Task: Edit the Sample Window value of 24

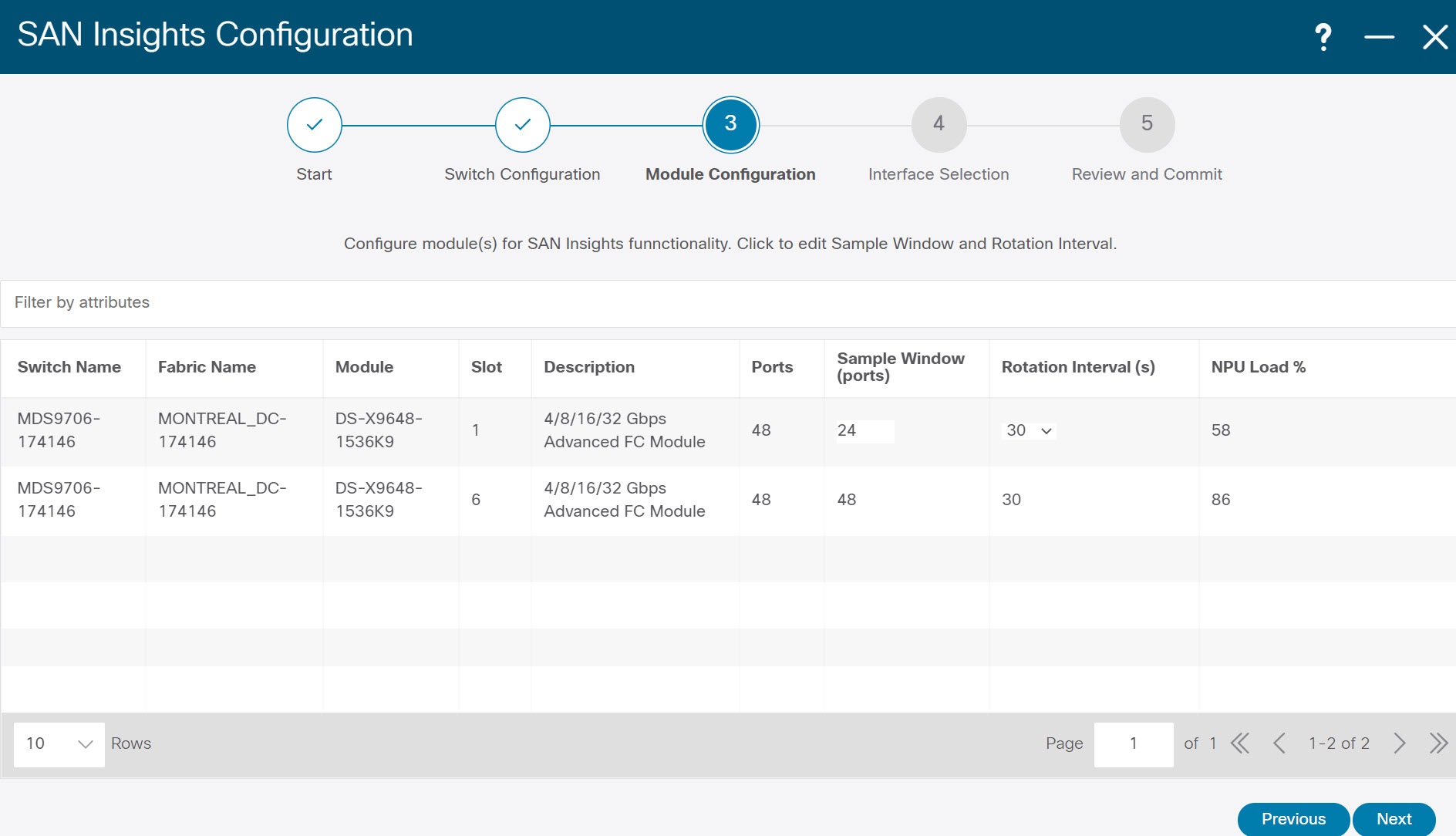Action: pos(864,430)
